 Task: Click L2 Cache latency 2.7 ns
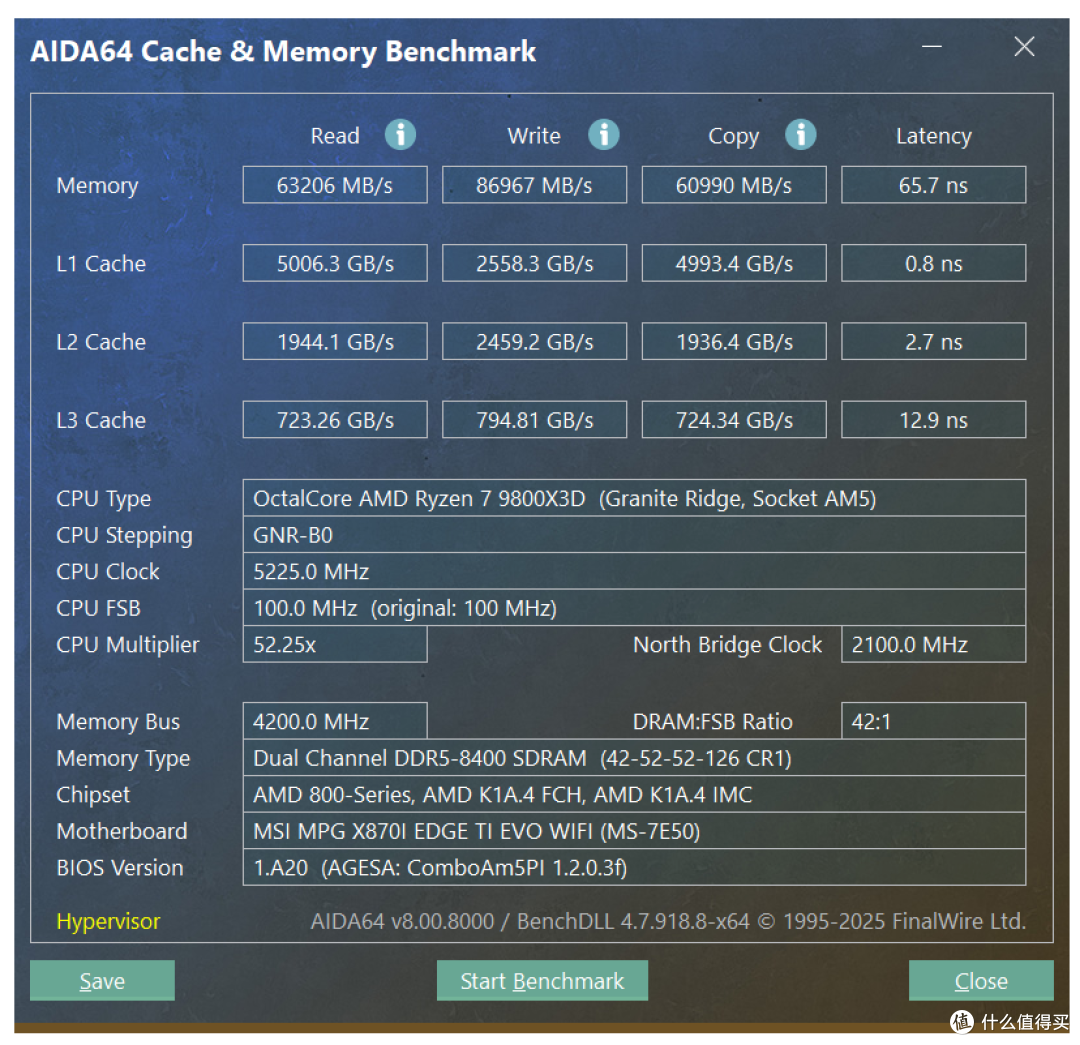click(x=933, y=341)
